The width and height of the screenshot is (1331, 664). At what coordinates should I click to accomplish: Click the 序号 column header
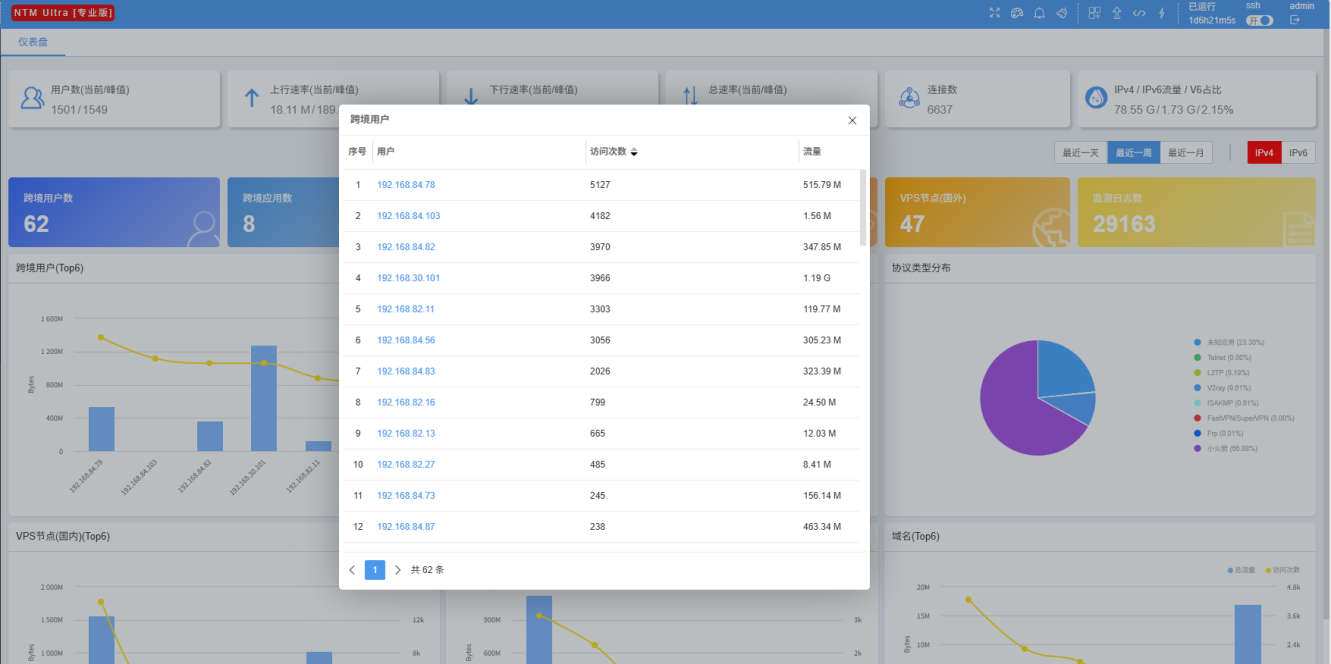(x=357, y=152)
